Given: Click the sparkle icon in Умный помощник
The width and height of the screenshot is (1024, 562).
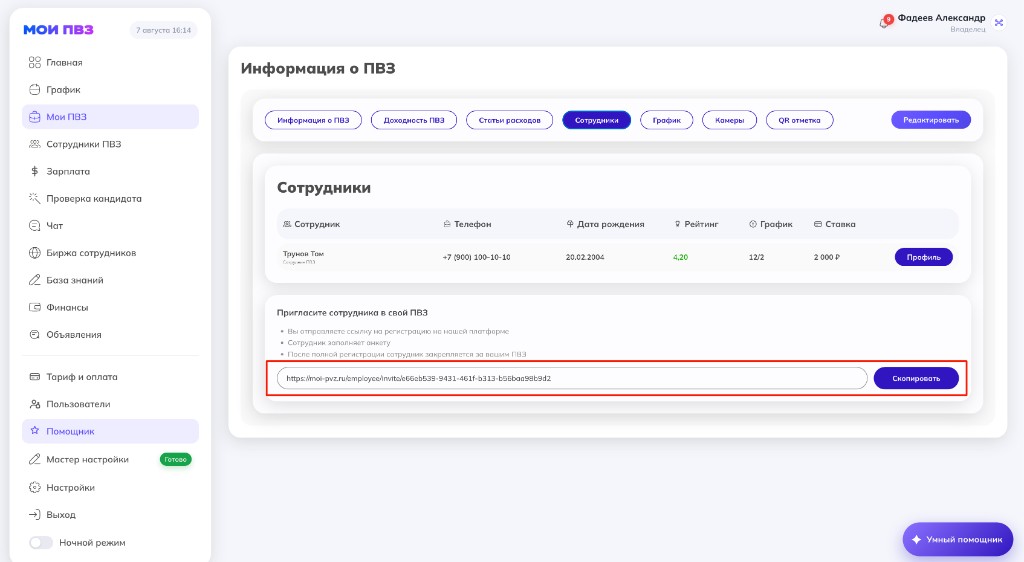Looking at the screenshot, I should 916,540.
